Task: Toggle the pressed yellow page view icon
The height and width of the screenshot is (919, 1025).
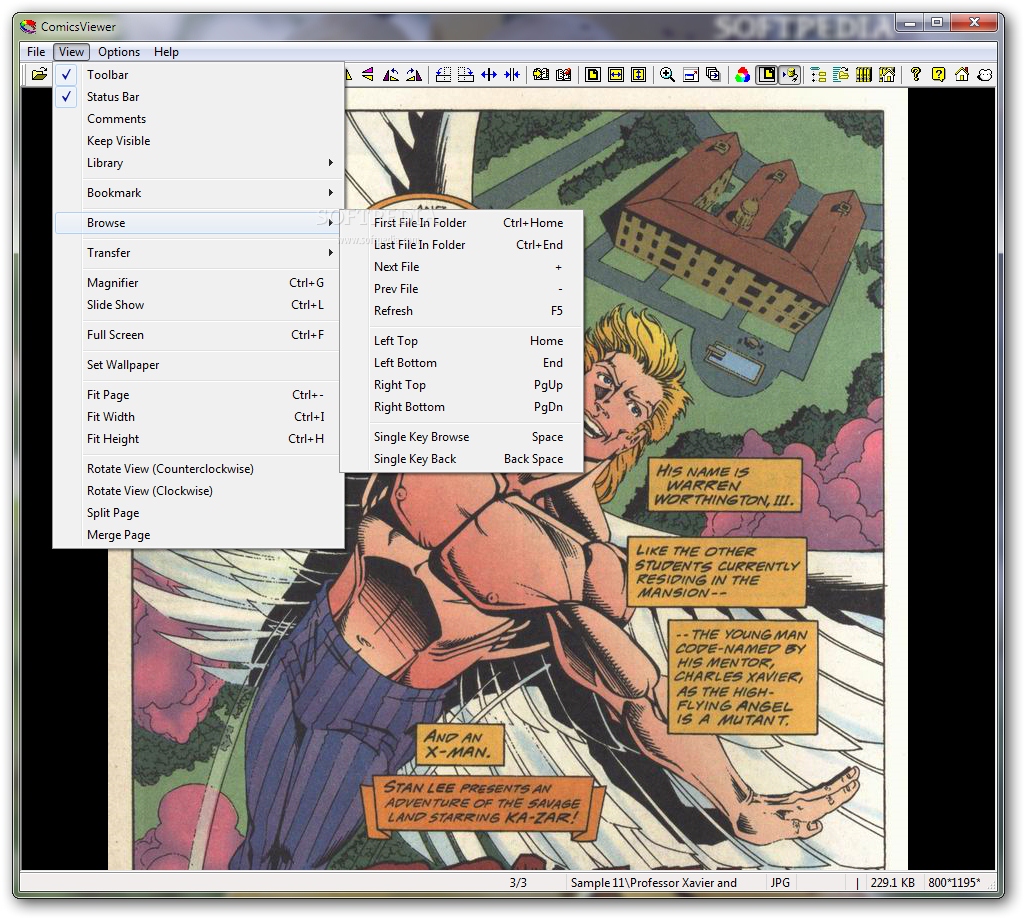Action: [x=767, y=75]
